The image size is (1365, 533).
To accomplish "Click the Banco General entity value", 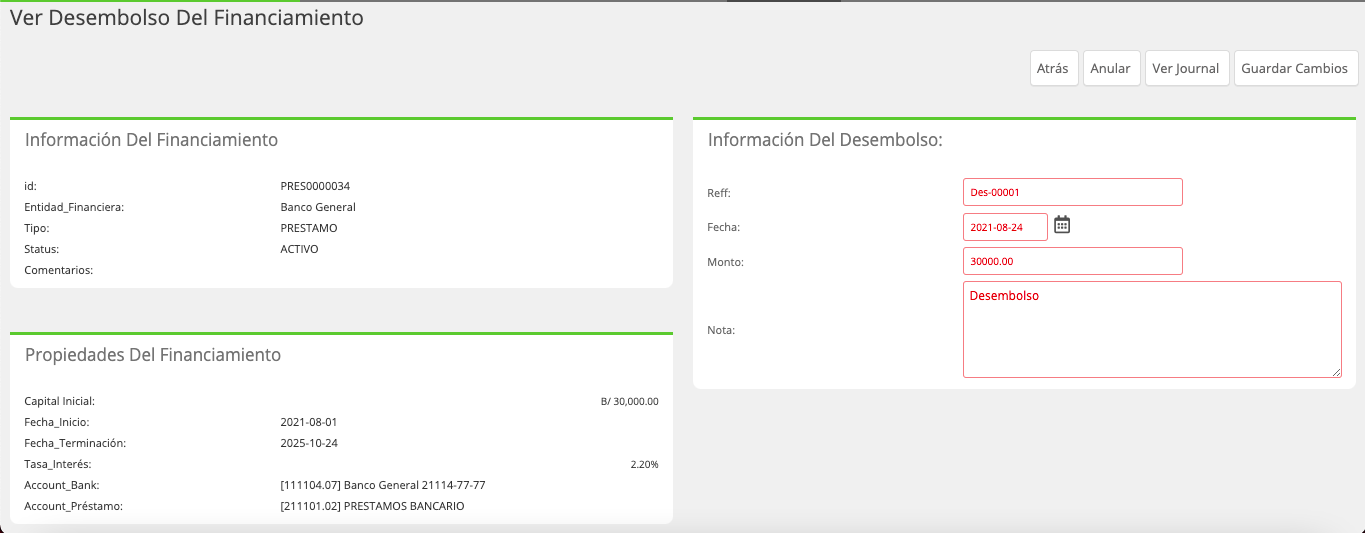I will [x=318, y=207].
